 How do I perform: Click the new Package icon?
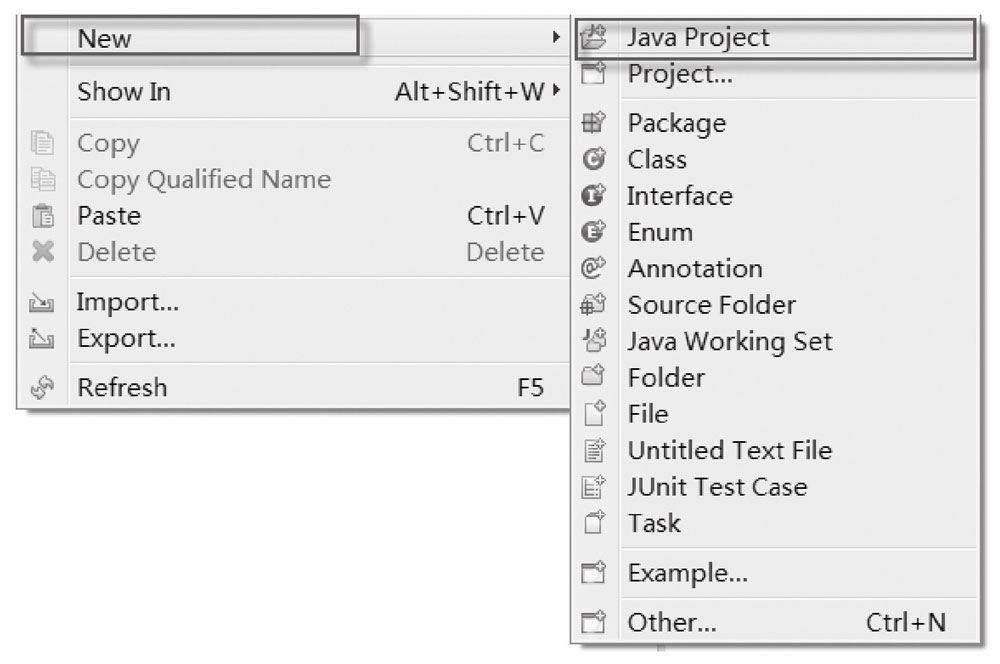click(594, 122)
